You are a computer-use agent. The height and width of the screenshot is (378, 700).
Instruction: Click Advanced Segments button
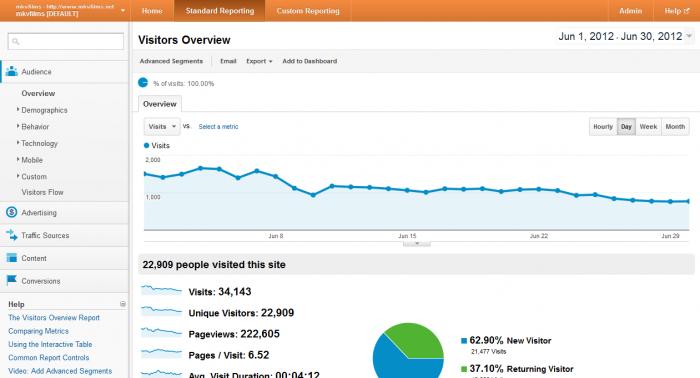171,61
